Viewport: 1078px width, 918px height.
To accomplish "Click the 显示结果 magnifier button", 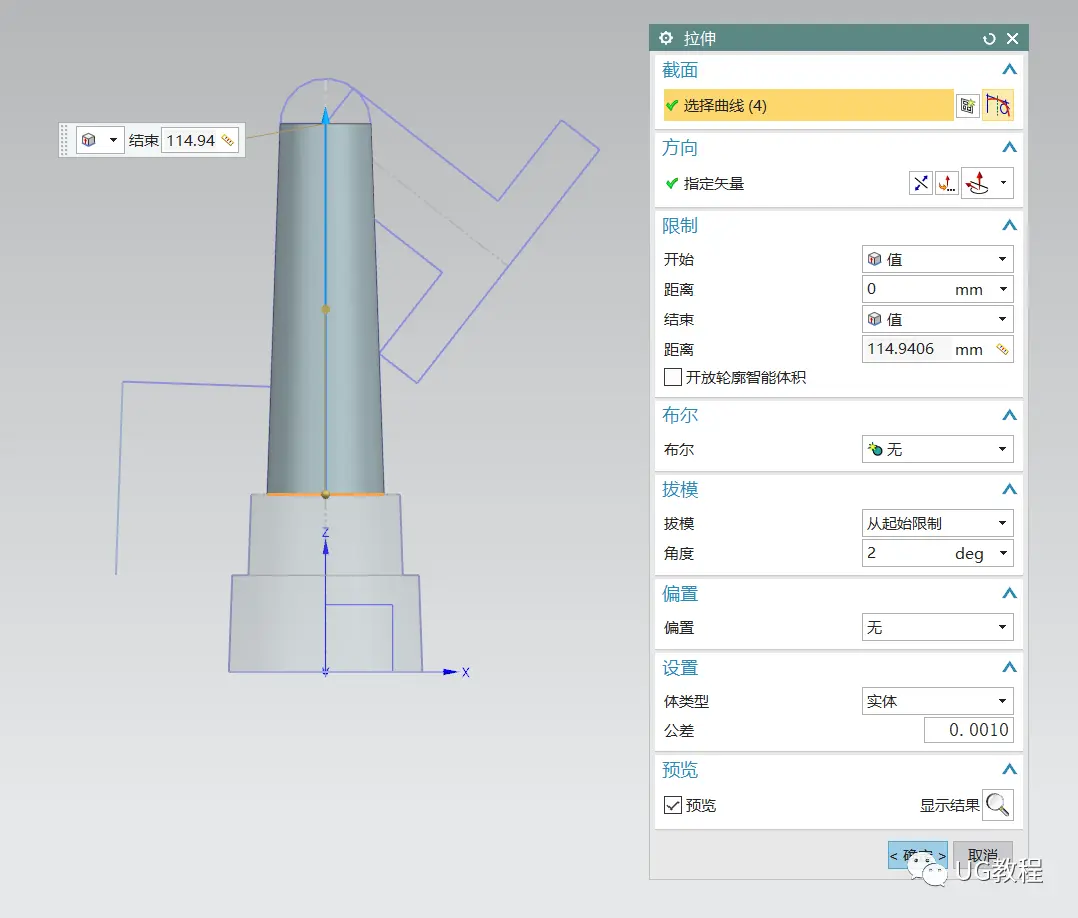I will coord(998,805).
